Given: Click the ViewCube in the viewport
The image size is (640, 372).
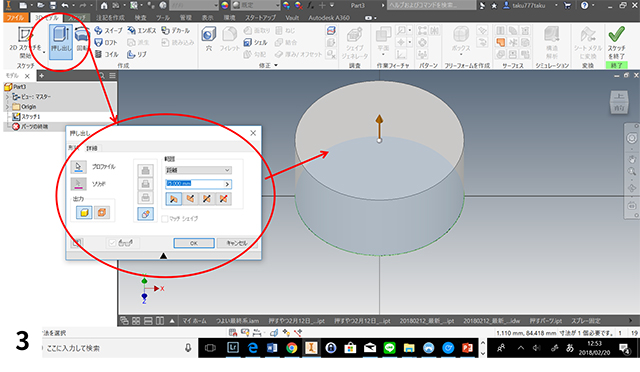Looking at the screenshot, I should pyautogui.click(x=619, y=102).
